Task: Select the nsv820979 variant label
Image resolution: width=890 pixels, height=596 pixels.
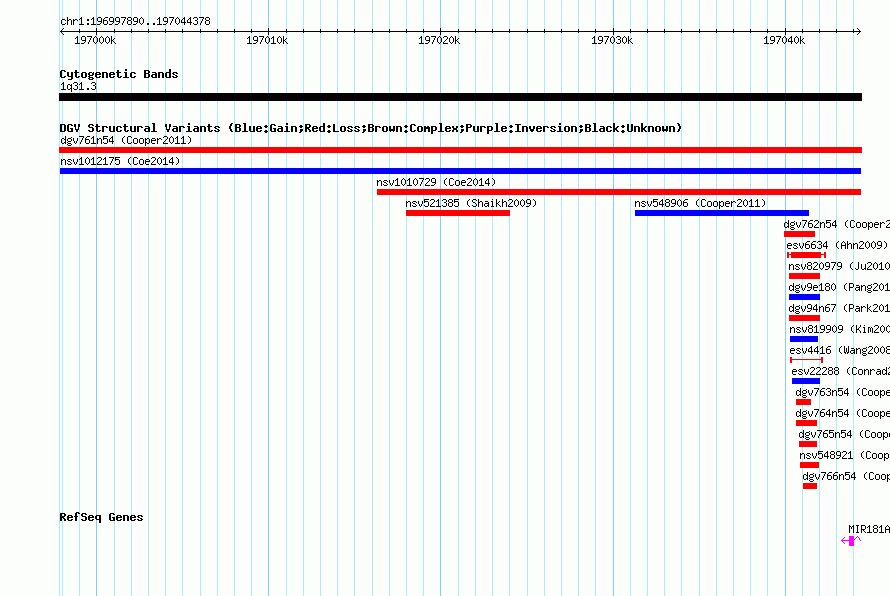Action: 839,266
